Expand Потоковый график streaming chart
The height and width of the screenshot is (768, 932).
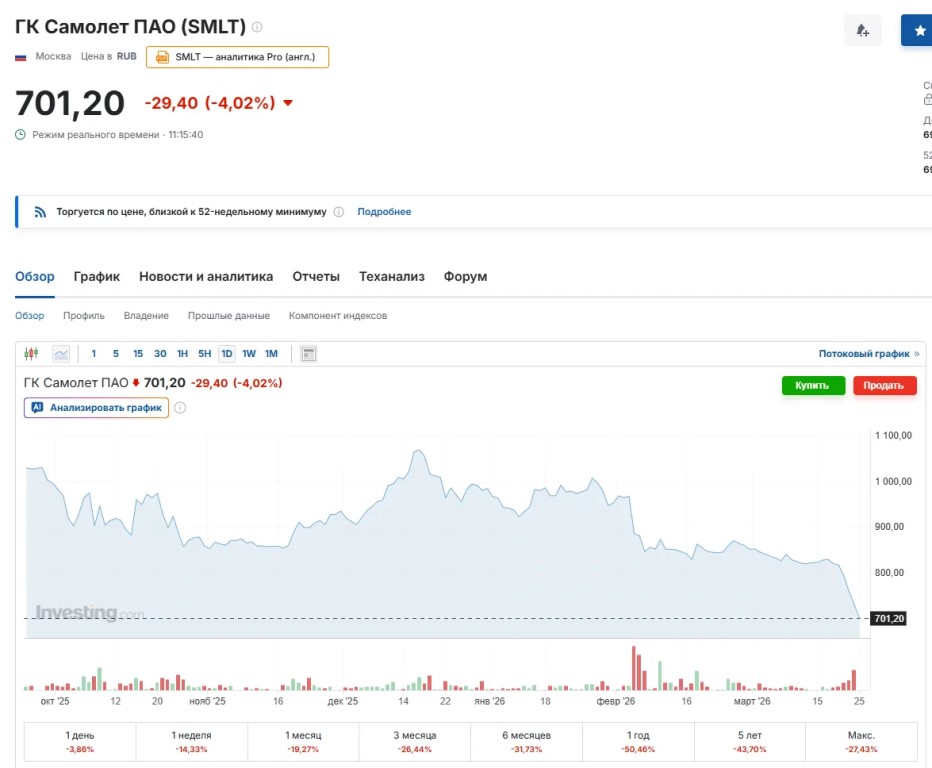click(868, 354)
